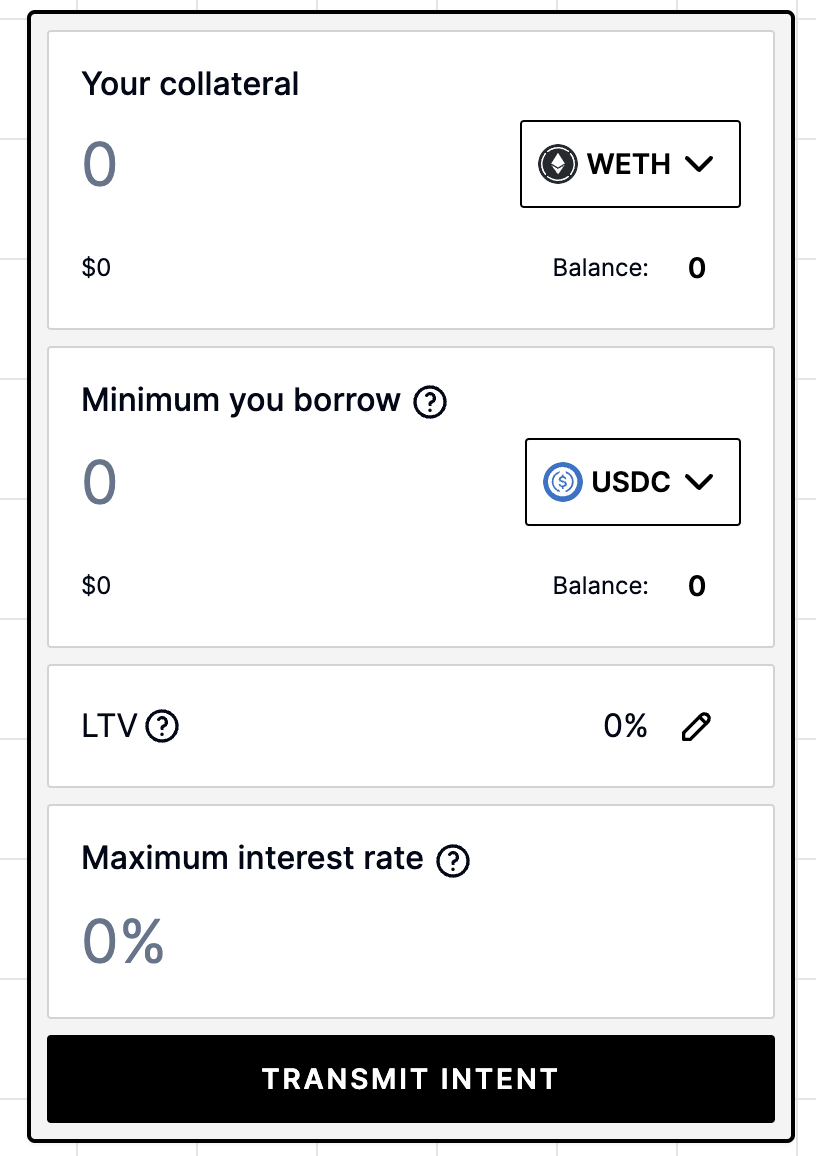This screenshot has height=1156, width=816.
Task: Click the $0 value under borrow amount
Action: click(96, 585)
